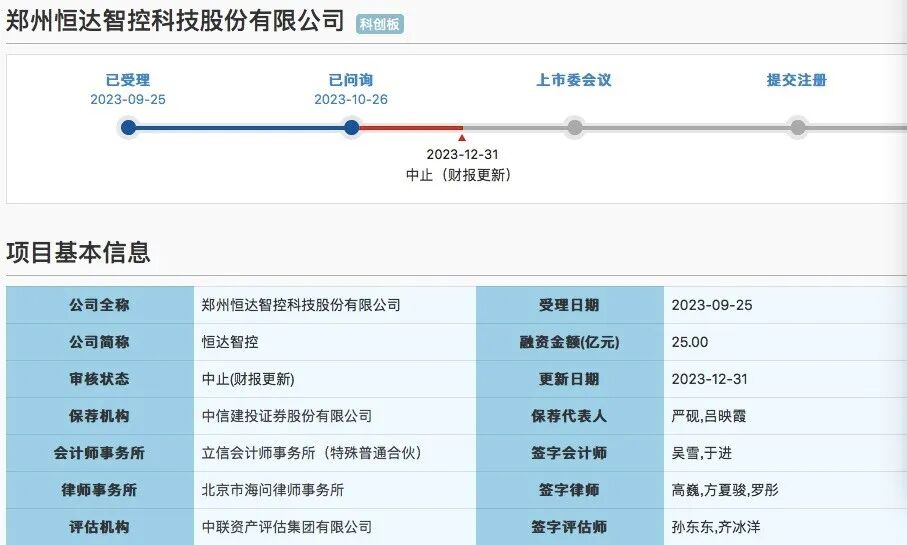Select the 上市委会议 timeline node dot
The height and width of the screenshot is (545, 907).
point(574,127)
